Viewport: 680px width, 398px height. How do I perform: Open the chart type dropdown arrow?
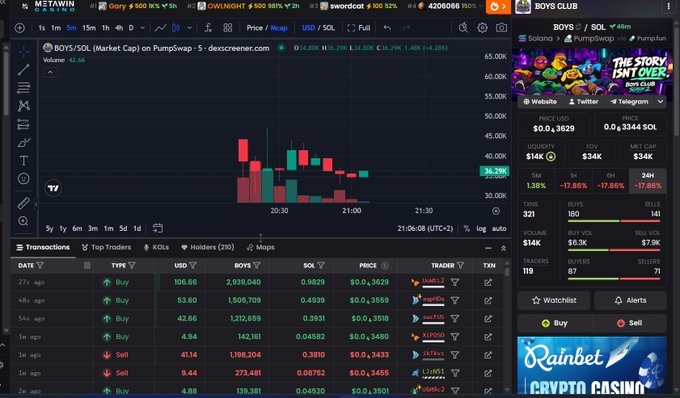pos(190,28)
